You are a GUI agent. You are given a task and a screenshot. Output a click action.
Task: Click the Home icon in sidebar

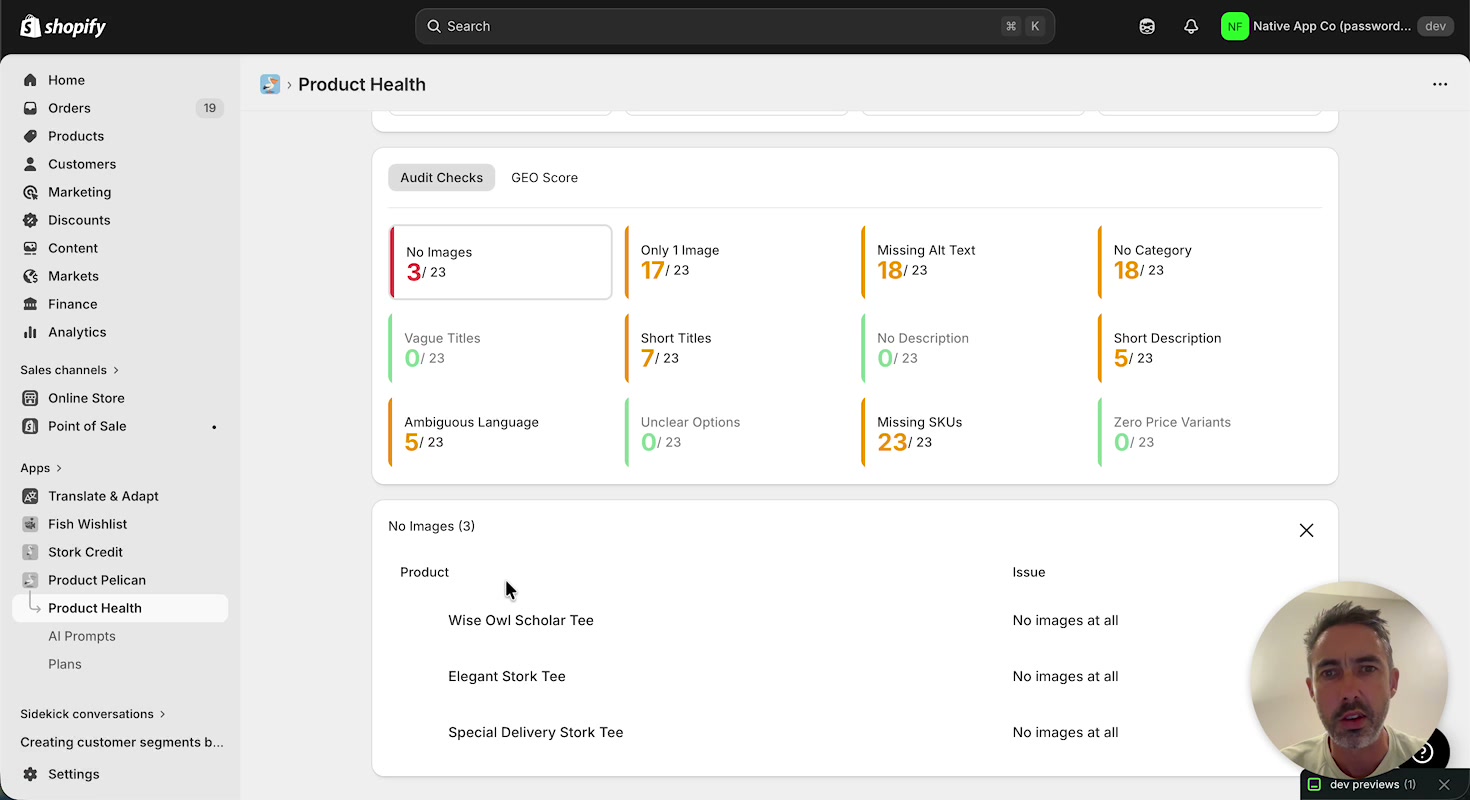coord(30,80)
